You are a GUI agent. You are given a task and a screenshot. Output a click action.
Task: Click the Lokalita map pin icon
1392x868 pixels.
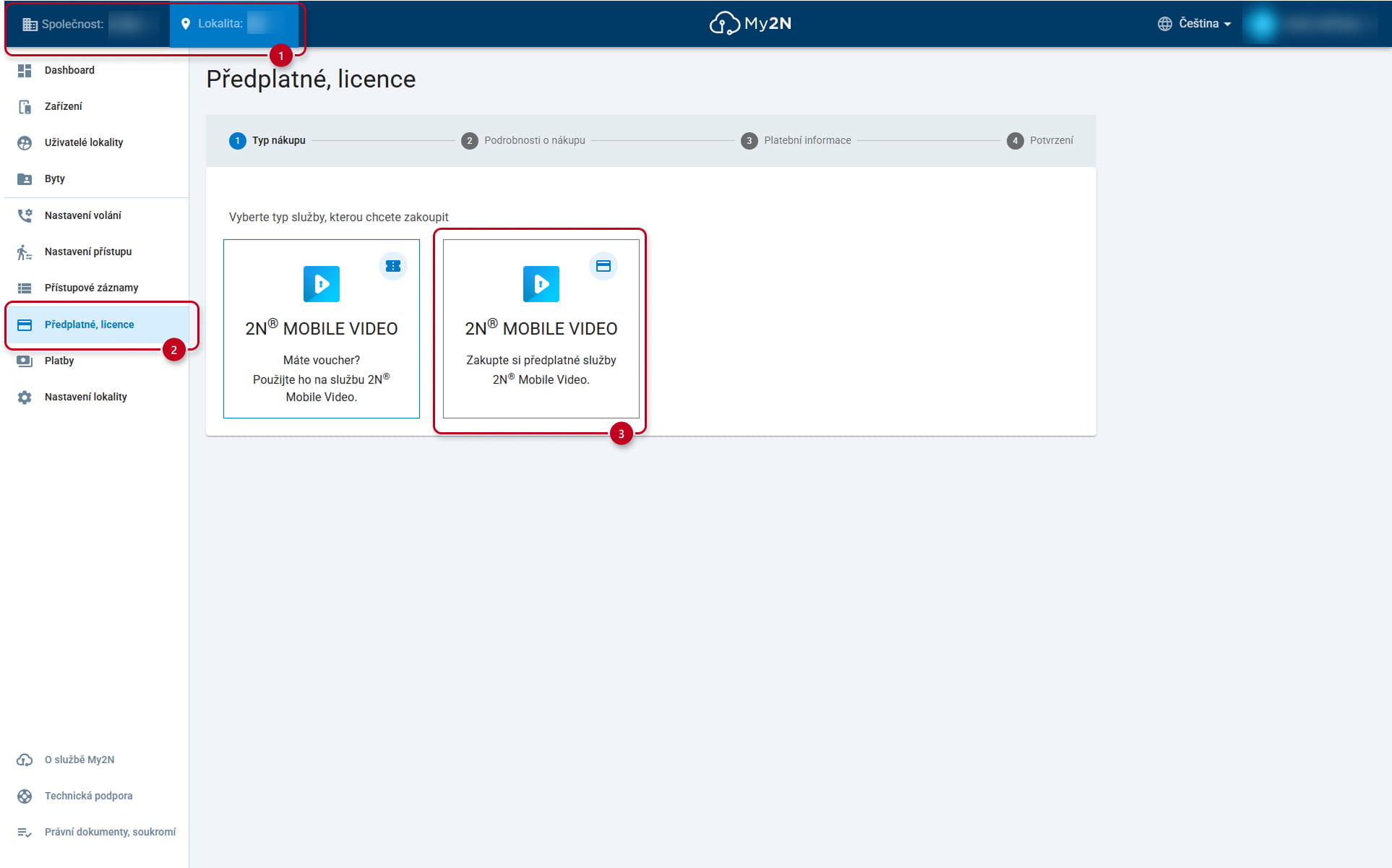(186, 24)
